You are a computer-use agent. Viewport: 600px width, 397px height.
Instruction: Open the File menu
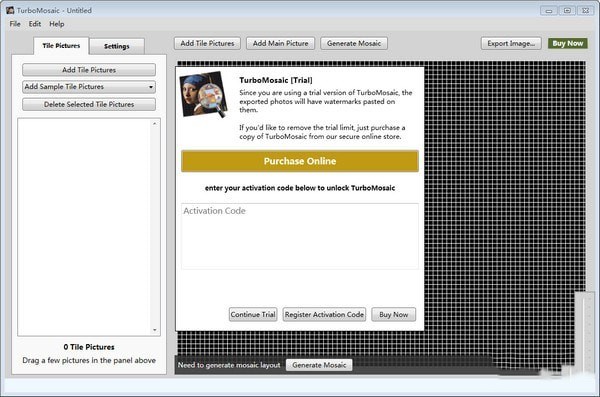coord(15,24)
